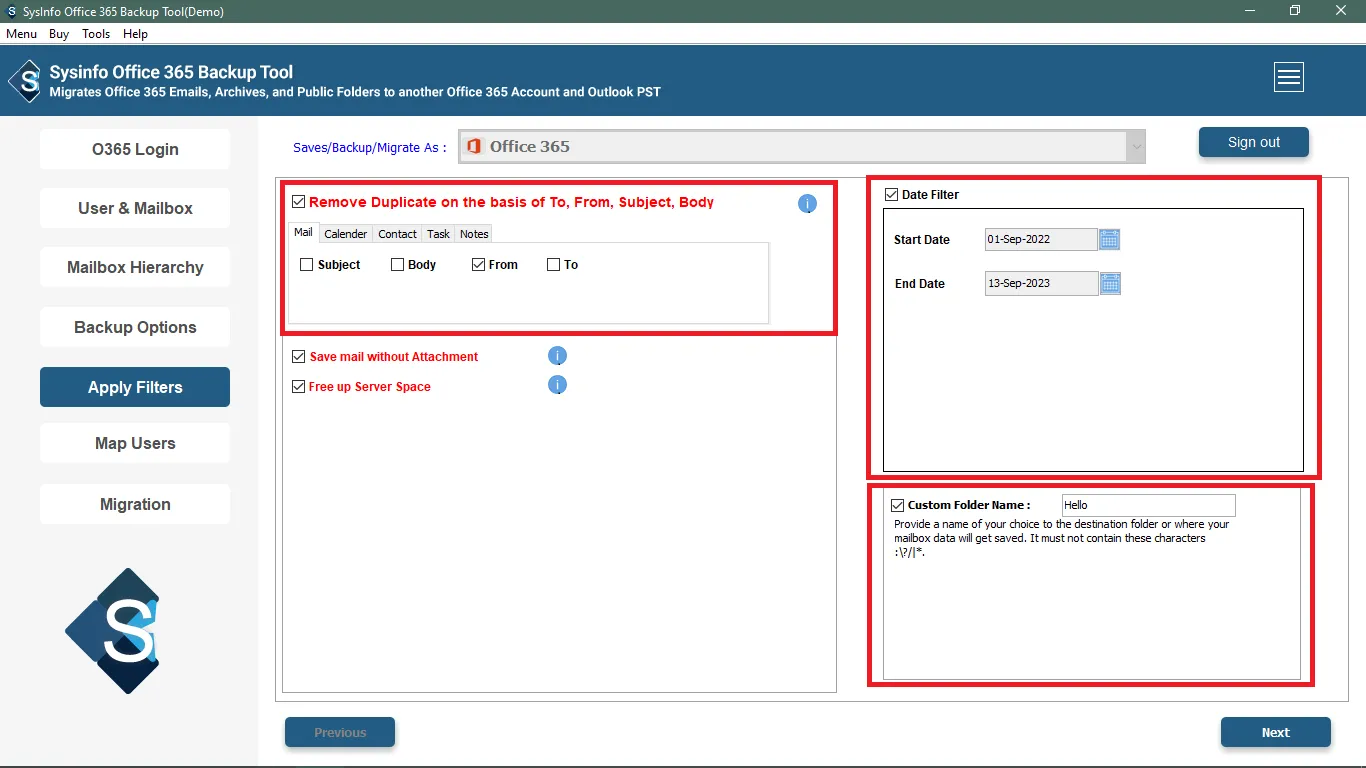Switch to the Calender tab

point(345,234)
